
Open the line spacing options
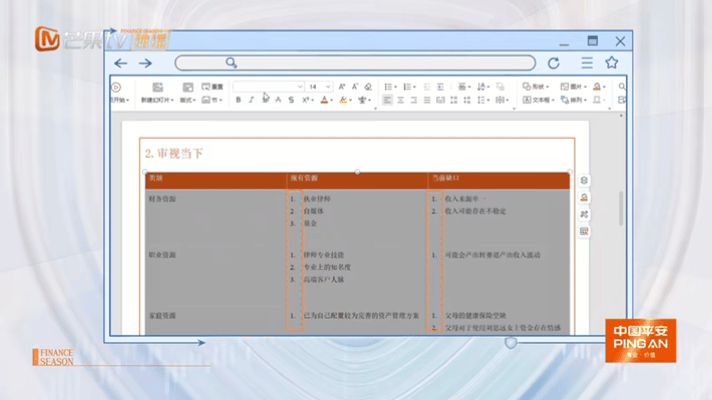coord(483,100)
